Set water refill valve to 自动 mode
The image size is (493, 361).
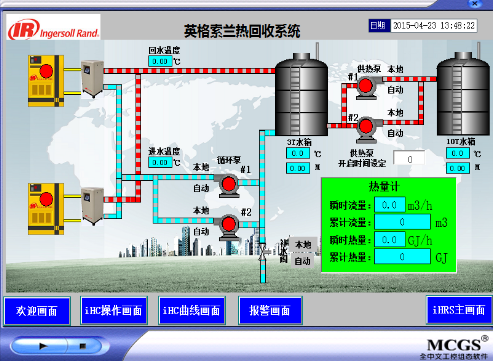pos(303,261)
